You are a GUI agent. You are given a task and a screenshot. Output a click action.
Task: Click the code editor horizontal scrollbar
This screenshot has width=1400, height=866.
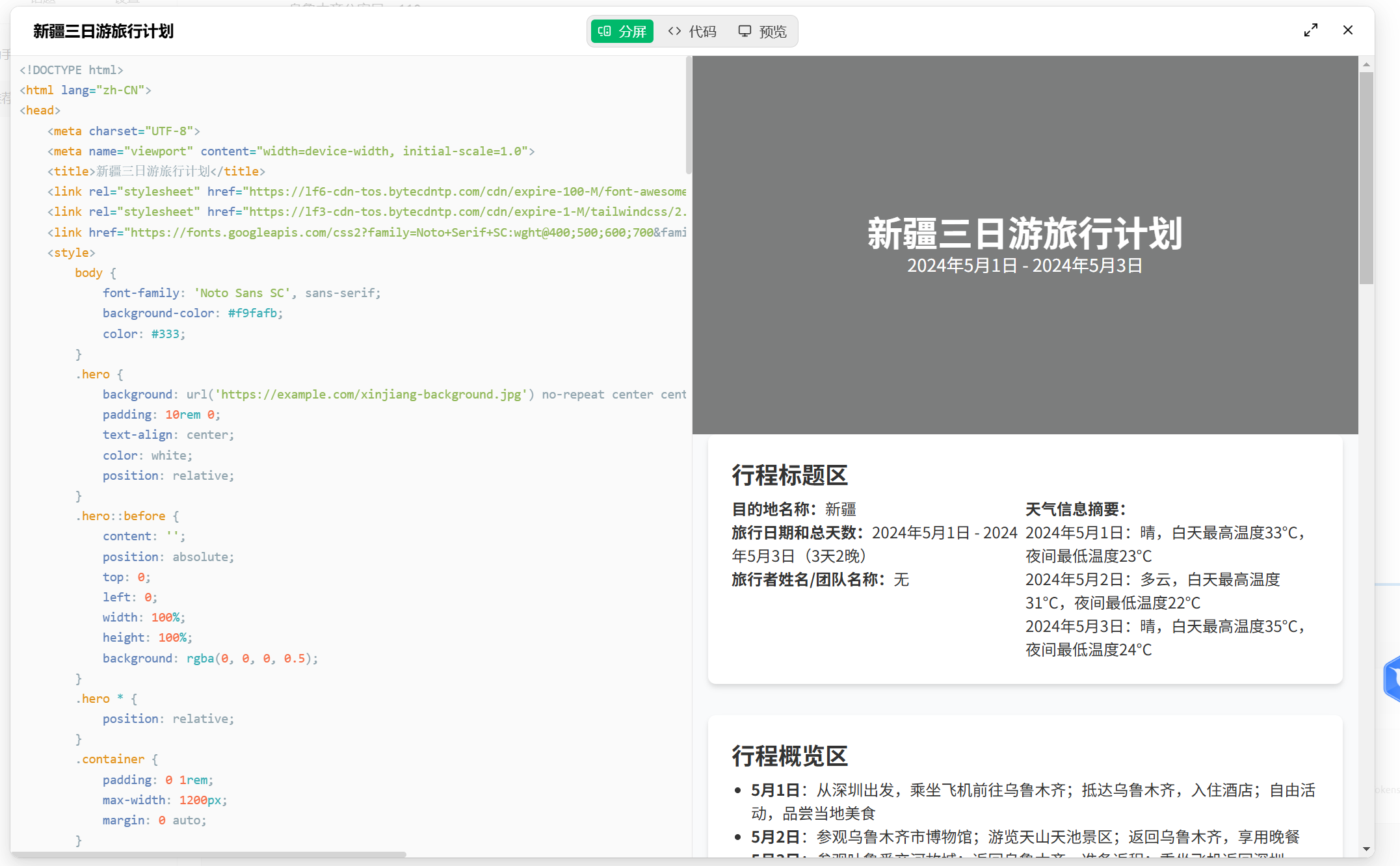(209, 854)
